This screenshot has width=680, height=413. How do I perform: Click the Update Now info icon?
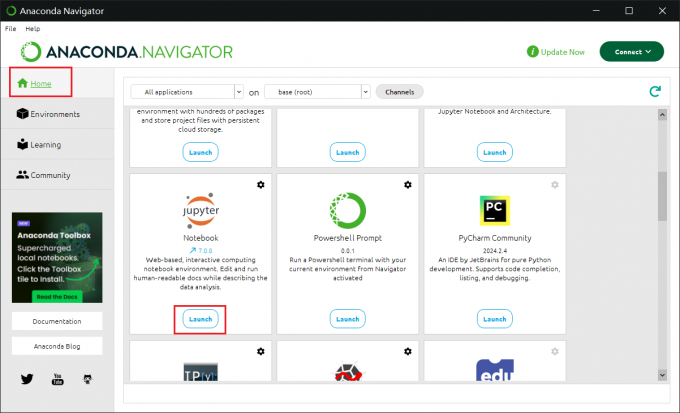pos(533,52)
